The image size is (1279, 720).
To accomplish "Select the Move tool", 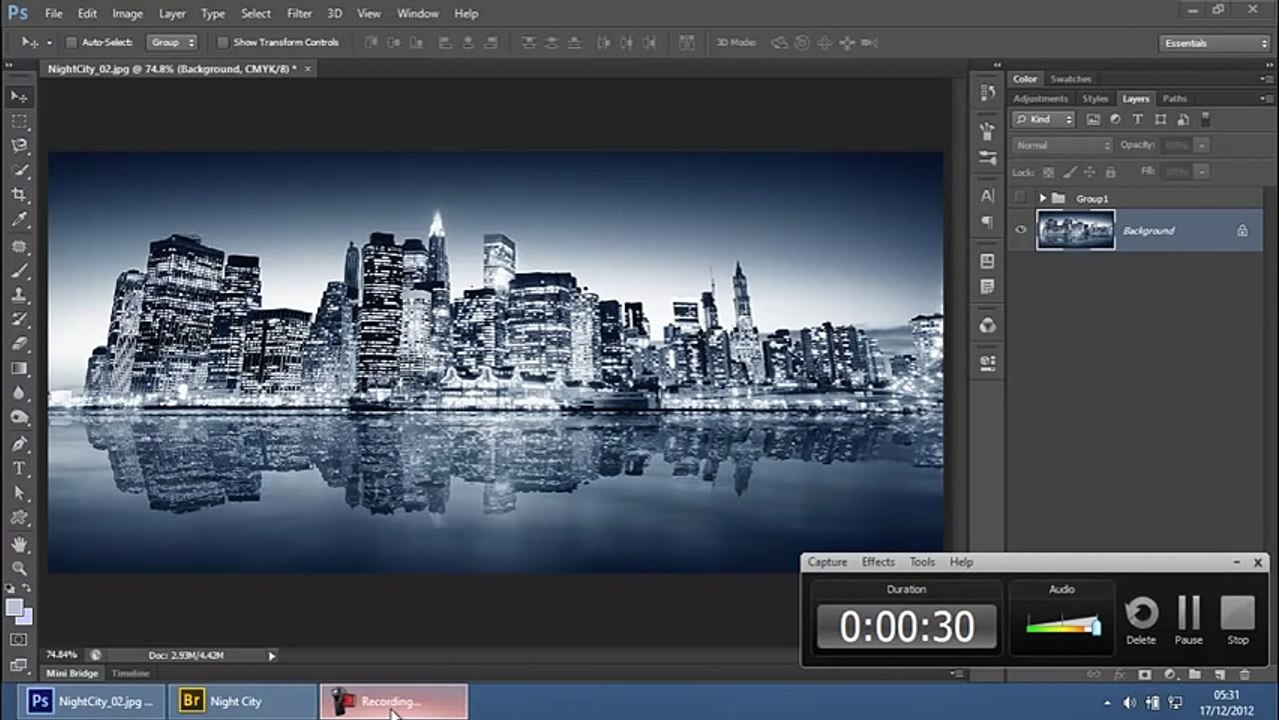I will tap(19, 96).
